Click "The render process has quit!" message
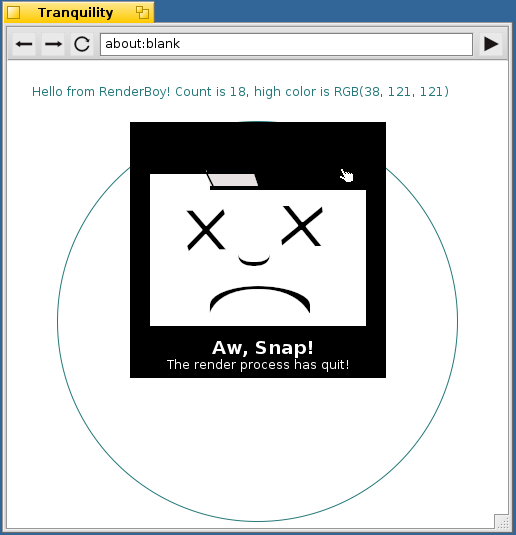Image resolution: width=516 pixels, height=535 pixels. 258,365
